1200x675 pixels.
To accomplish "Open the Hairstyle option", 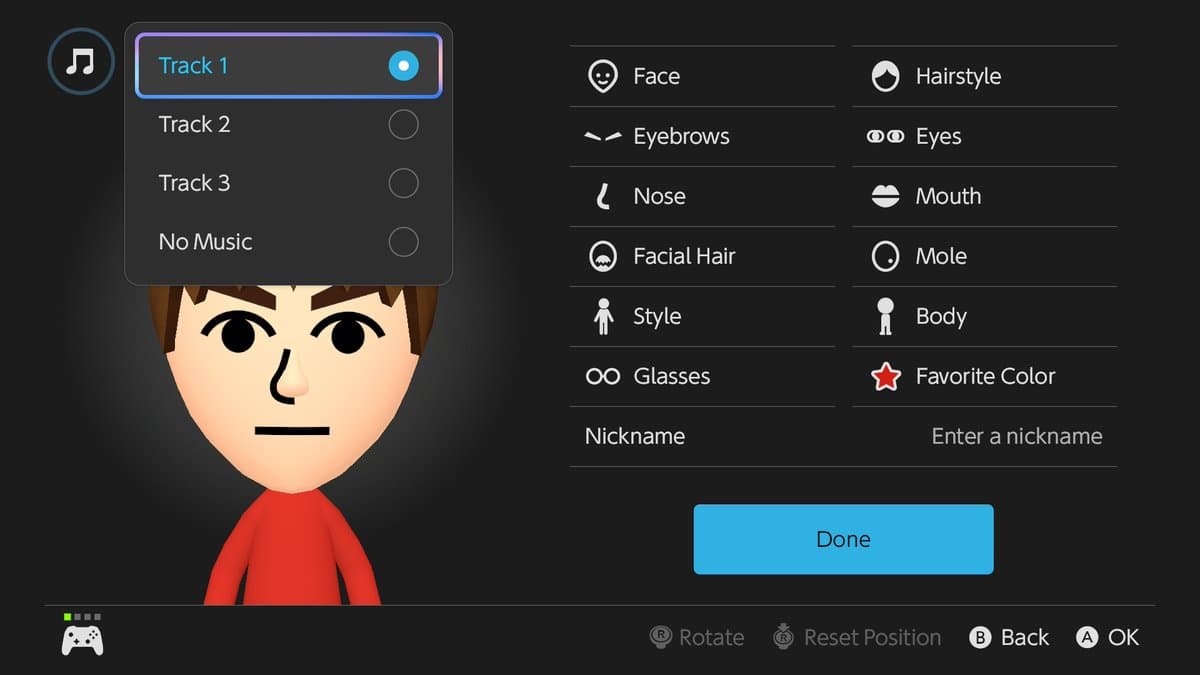I will tap(985, 77).
